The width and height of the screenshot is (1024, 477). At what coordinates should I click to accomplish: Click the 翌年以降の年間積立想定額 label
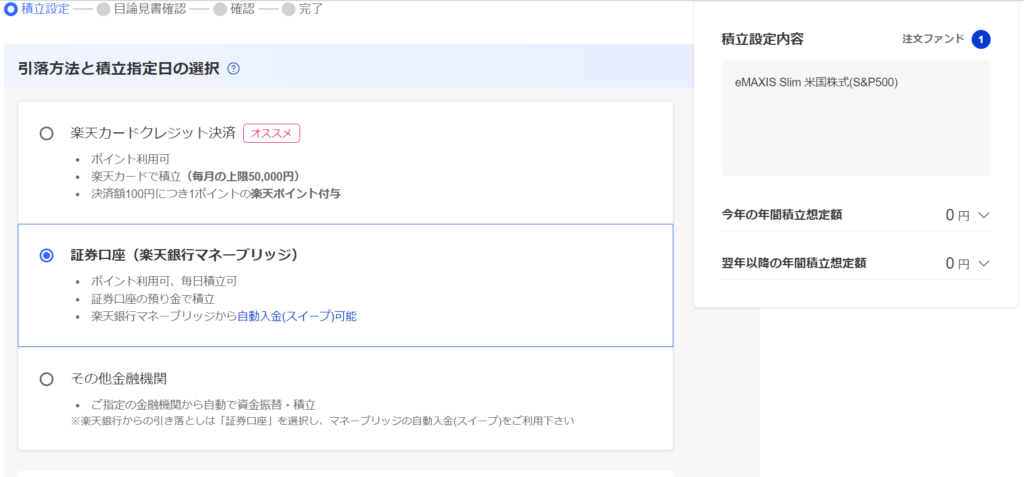793,263
